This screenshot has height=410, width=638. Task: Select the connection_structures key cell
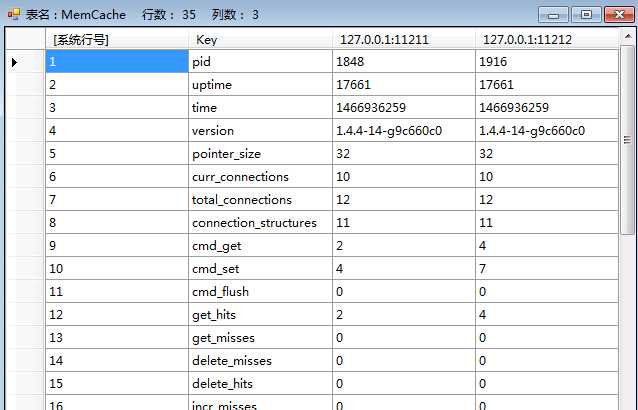point(260,222)
